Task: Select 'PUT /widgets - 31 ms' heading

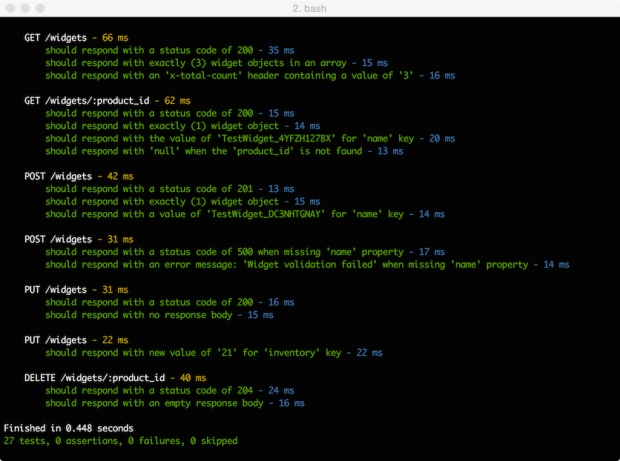Action: tap(76, 289)
